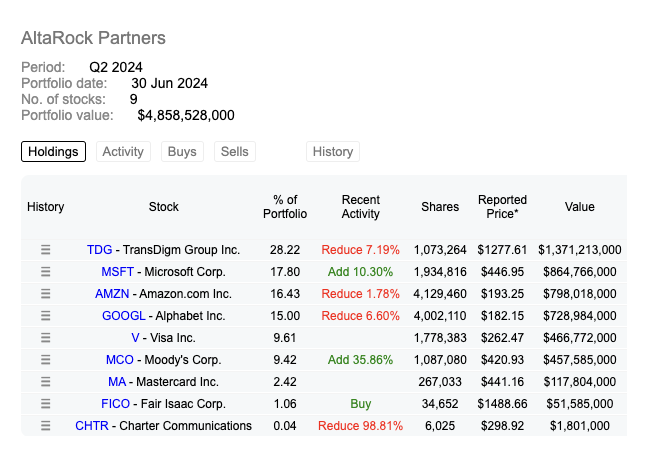
Task: Click the portfolio value $4,858,528,000
Action: (186, 115)
